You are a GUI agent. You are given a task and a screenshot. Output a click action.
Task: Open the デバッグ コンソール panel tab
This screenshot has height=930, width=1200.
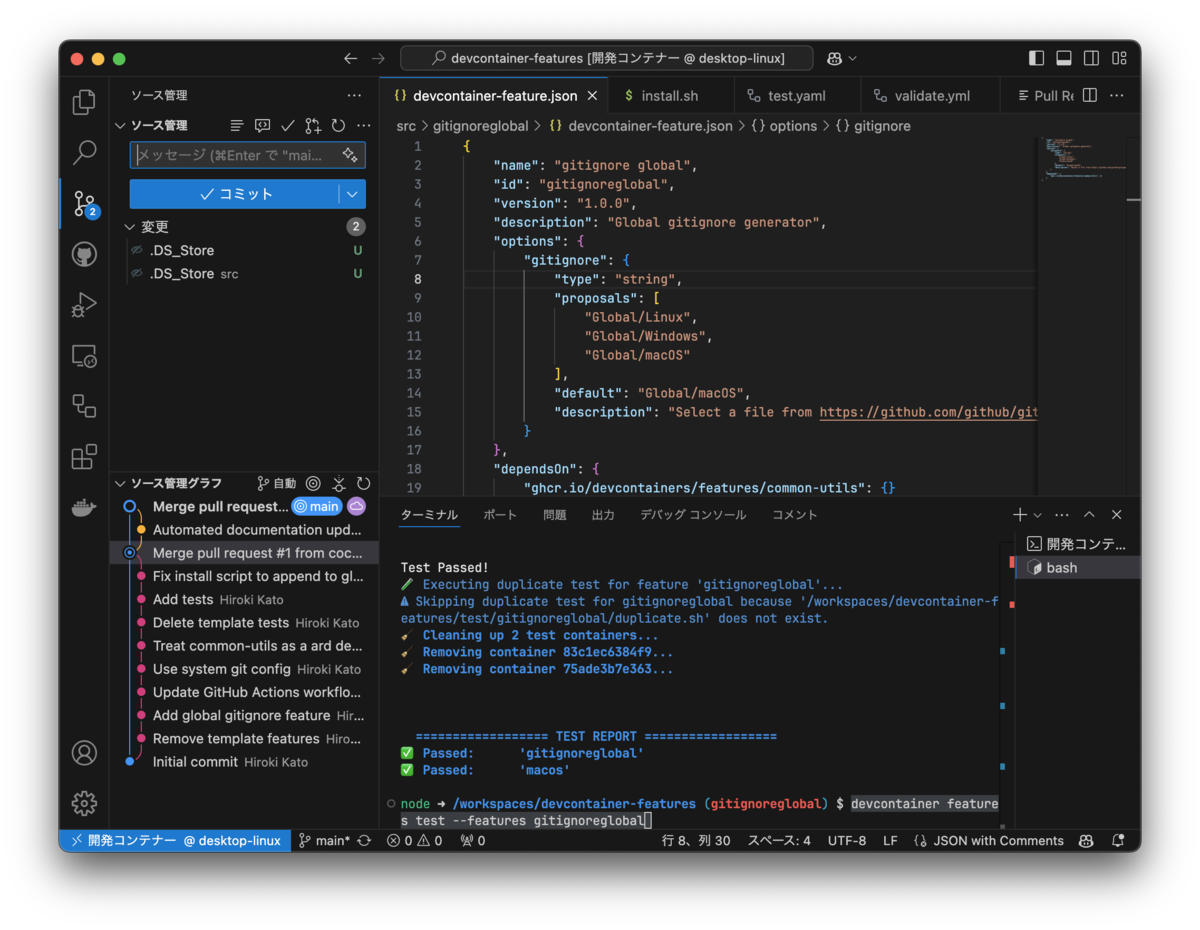pos(693,515)
